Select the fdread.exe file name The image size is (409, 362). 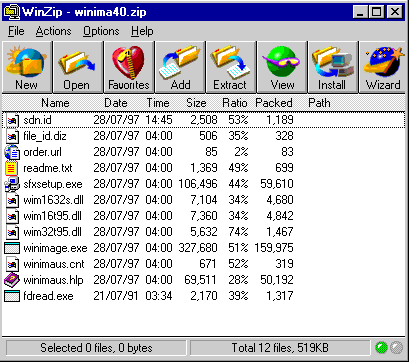48,296
